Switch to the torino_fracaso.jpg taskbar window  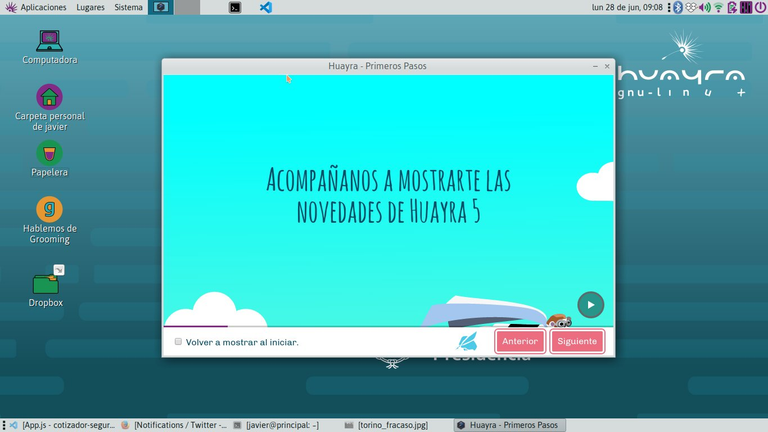[387, 425]
